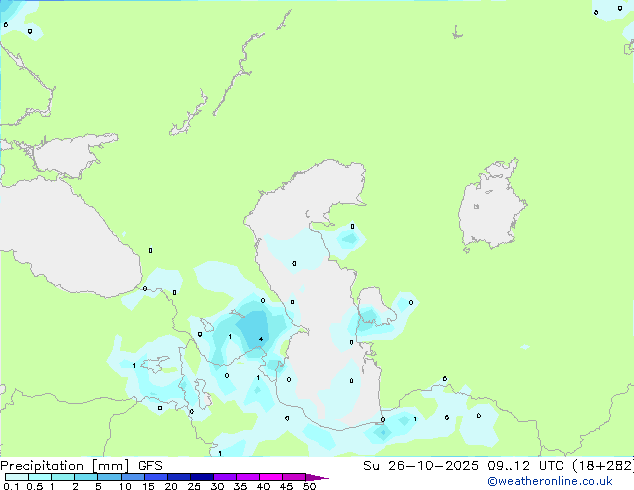634x490 pixels.
Task: Select the 35–40 mm legend color swatch
Action: (247, 477)
